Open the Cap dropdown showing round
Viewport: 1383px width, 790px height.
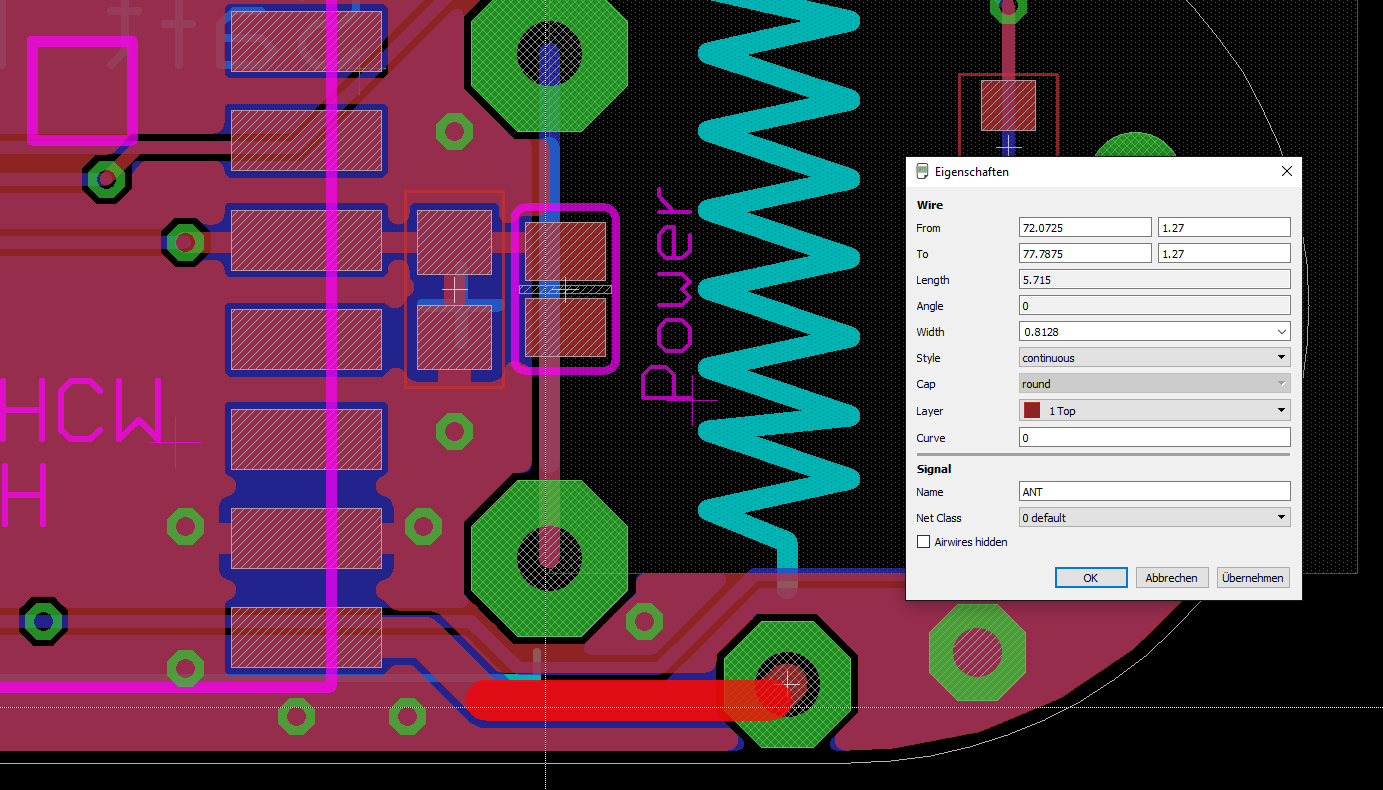click(x=1155, y=384)
